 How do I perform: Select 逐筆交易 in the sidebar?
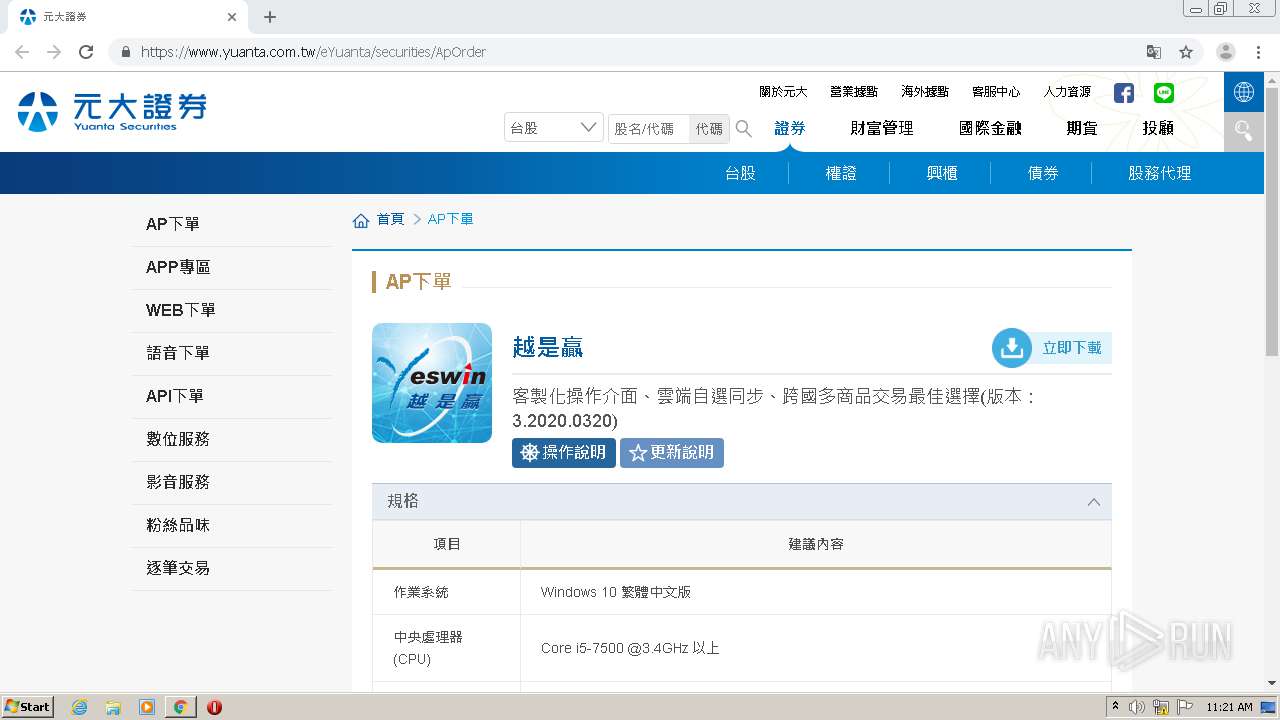[x=232, y=568]
